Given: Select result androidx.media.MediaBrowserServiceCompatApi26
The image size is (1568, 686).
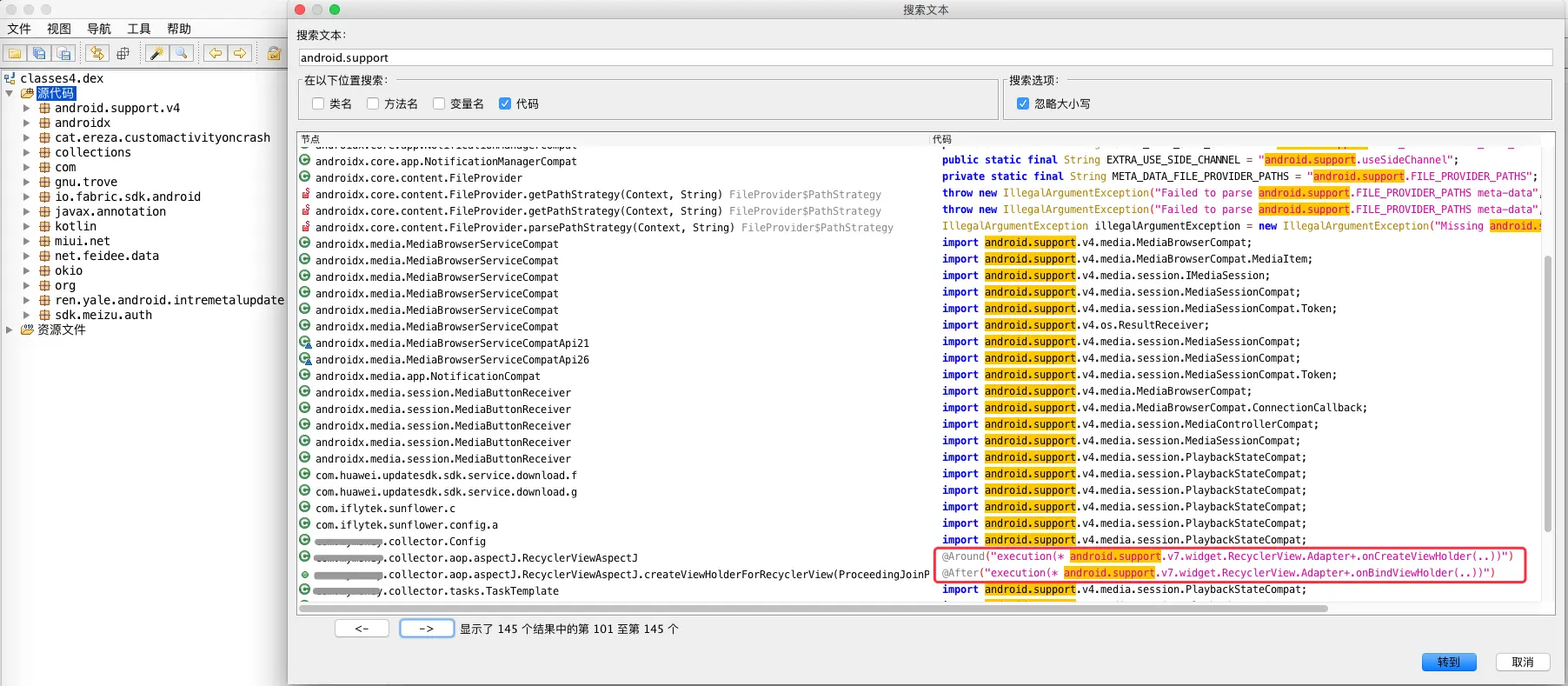Looking at the screenshot, I should tap(452, 360).
